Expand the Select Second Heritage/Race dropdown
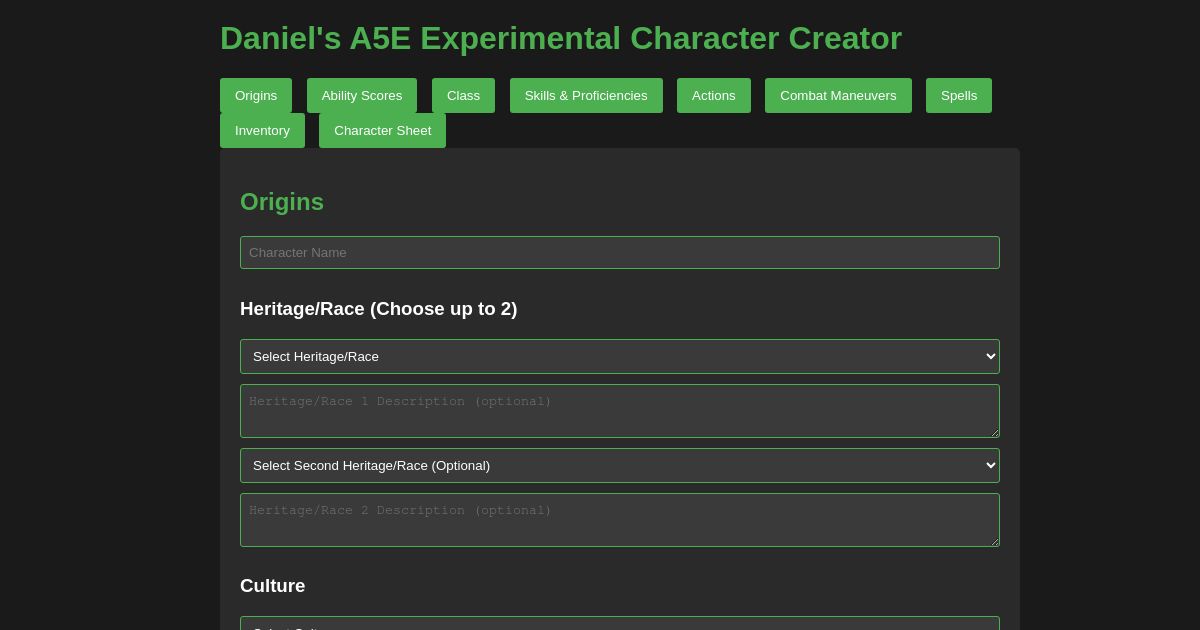This screenshot has width=1200, height=630. pyautogui.click(x=620, y=465)
